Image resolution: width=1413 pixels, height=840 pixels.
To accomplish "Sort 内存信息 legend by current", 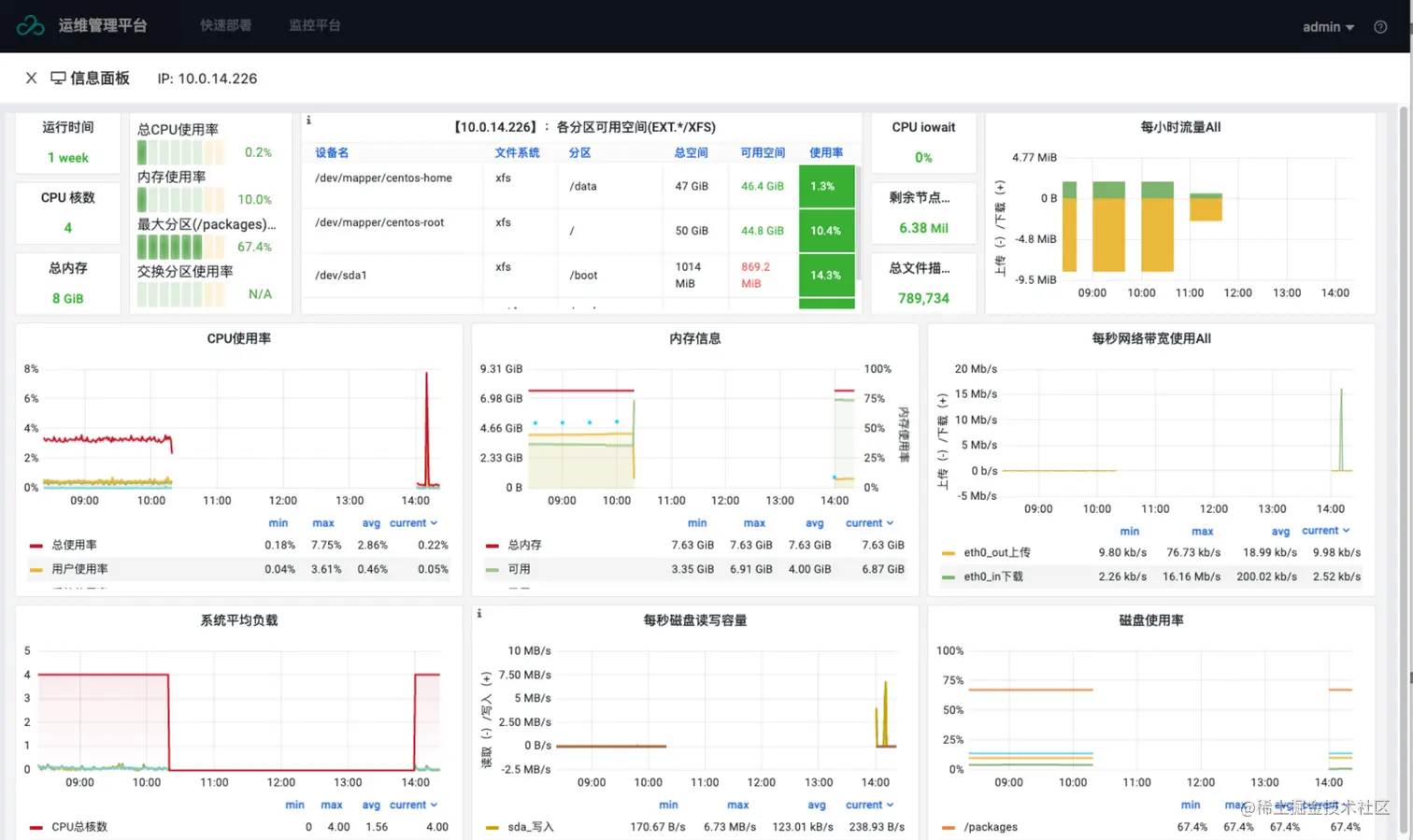I will click(869, 523).
